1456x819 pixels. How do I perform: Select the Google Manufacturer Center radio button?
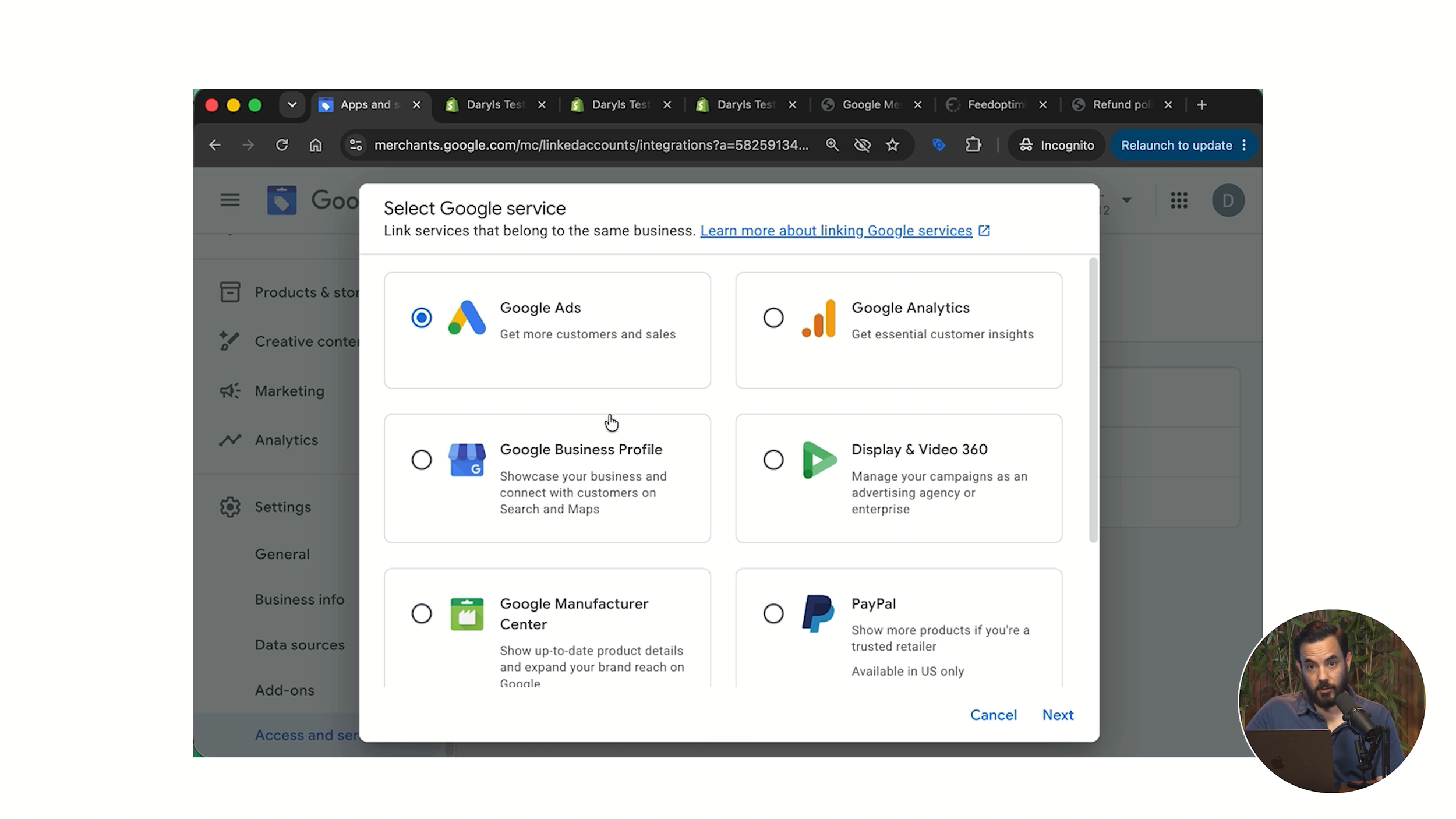[422, 613]
